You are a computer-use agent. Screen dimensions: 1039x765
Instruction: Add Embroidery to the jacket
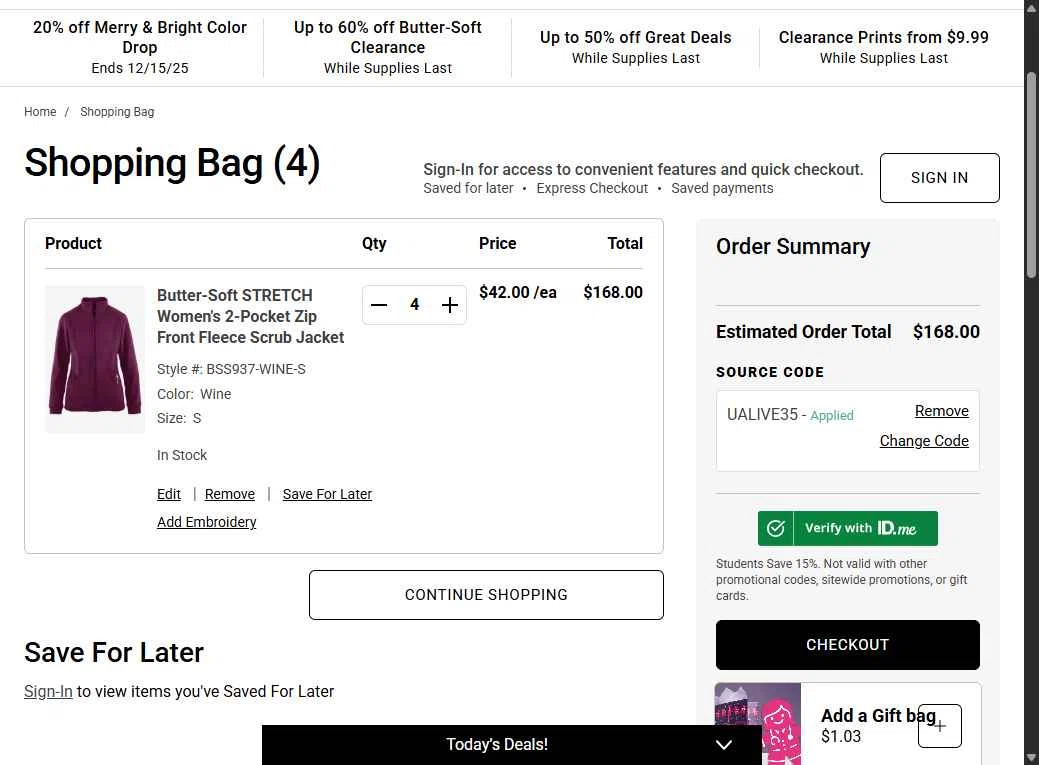tap(206, 522)
